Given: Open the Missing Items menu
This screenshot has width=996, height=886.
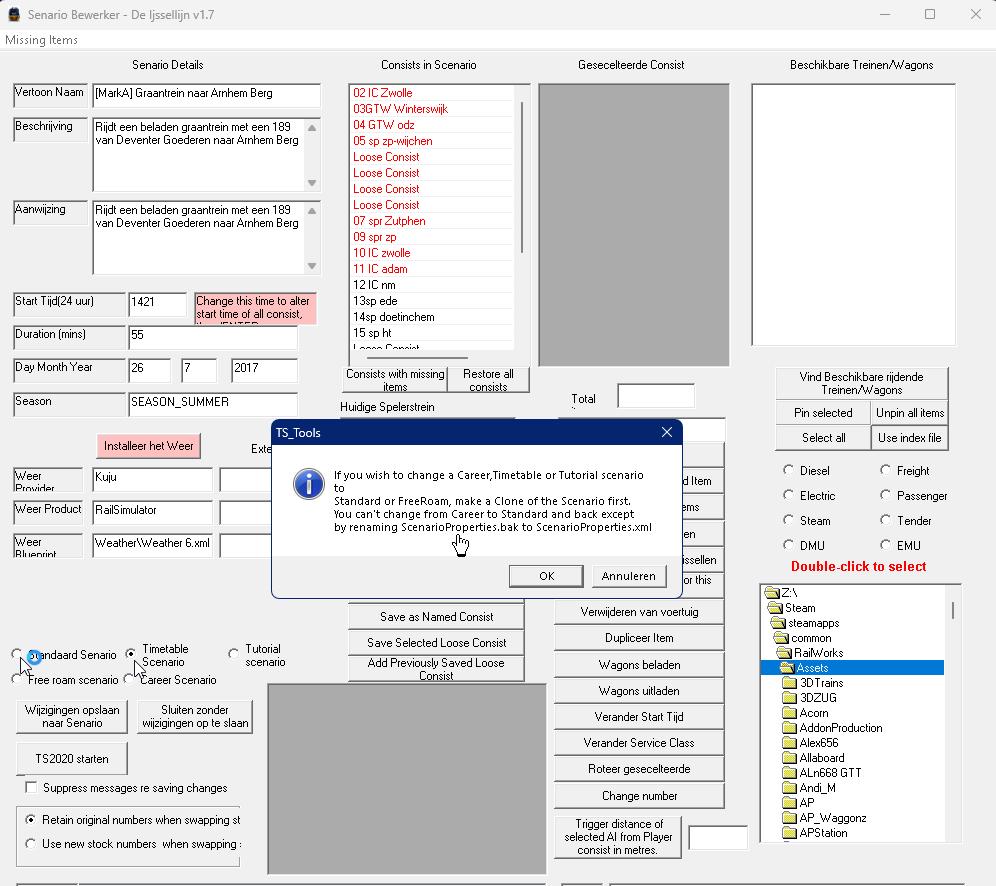Looking at the screenshot, I should click(41, 40).
